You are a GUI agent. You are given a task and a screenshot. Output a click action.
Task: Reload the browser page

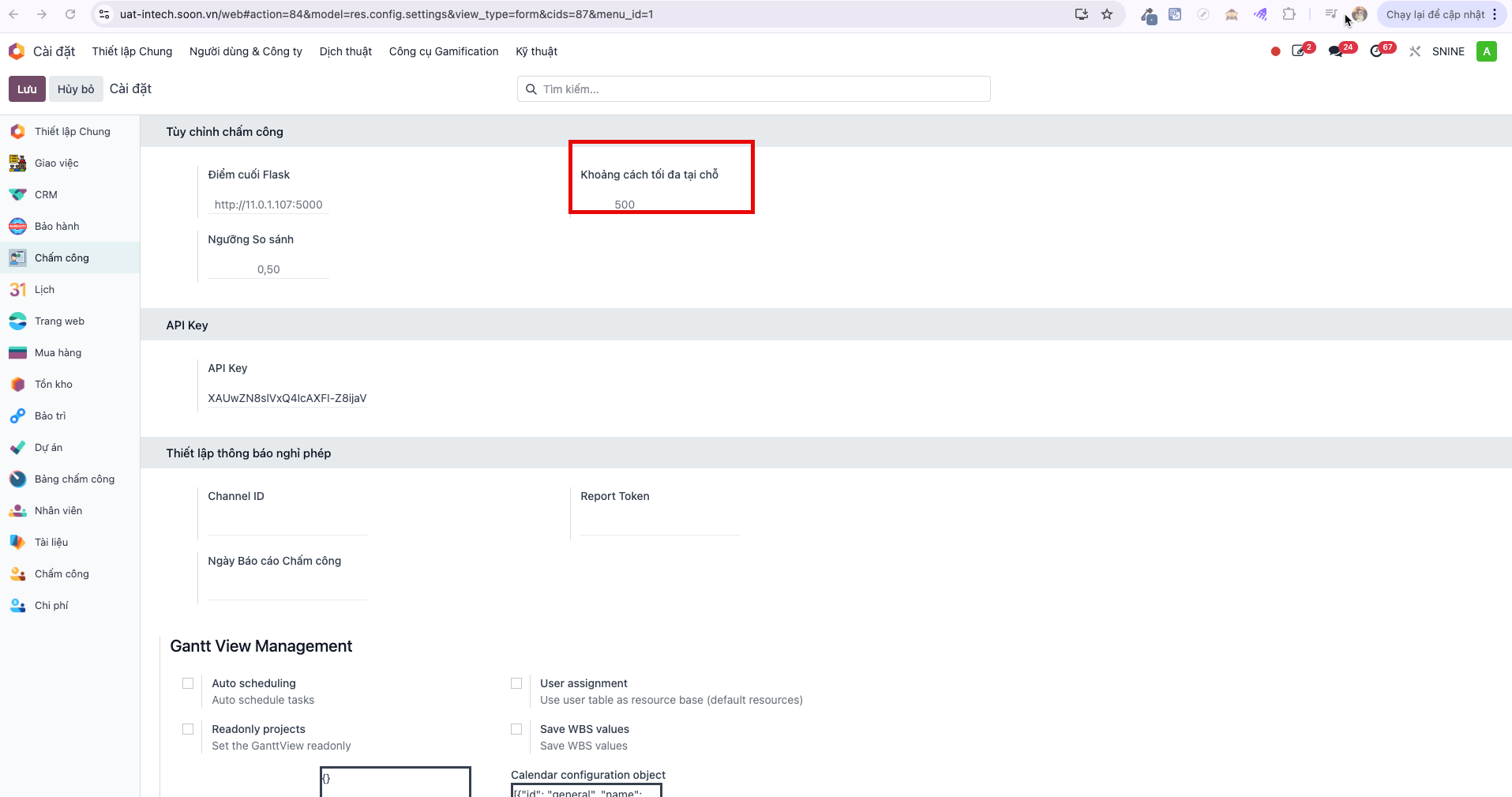tap(70, 14)
